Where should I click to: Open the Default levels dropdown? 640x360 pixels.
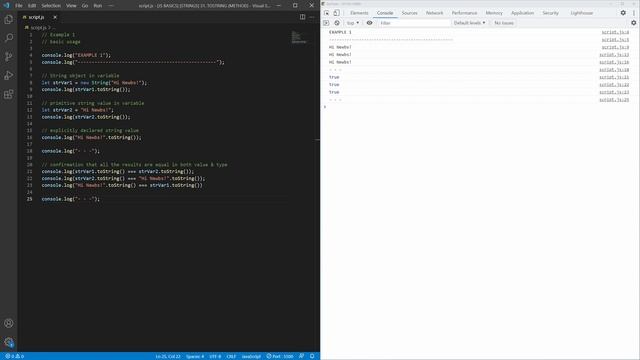pyautogui.click(x=469, y=23)
